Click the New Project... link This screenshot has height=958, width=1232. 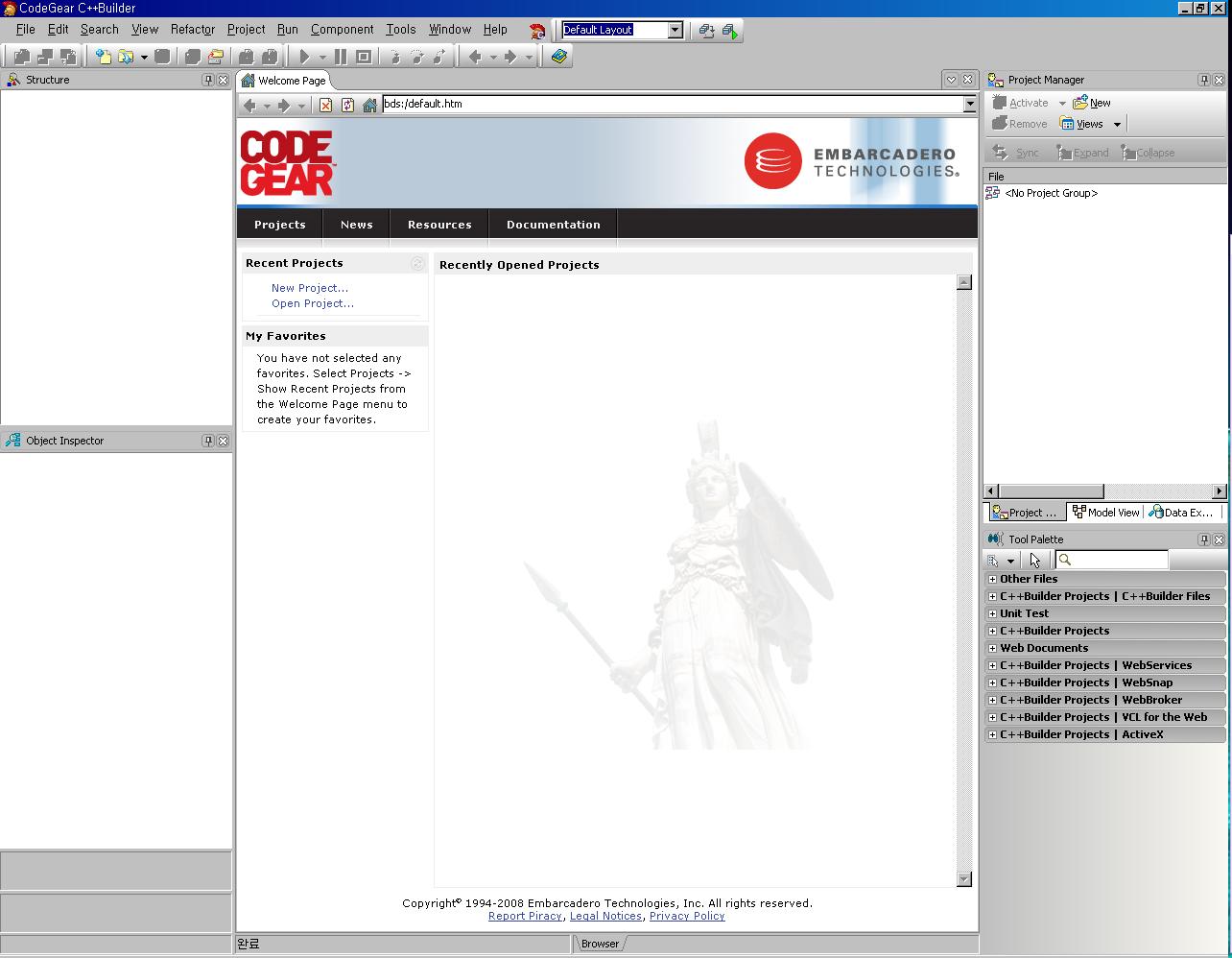(x=309, y=288)
